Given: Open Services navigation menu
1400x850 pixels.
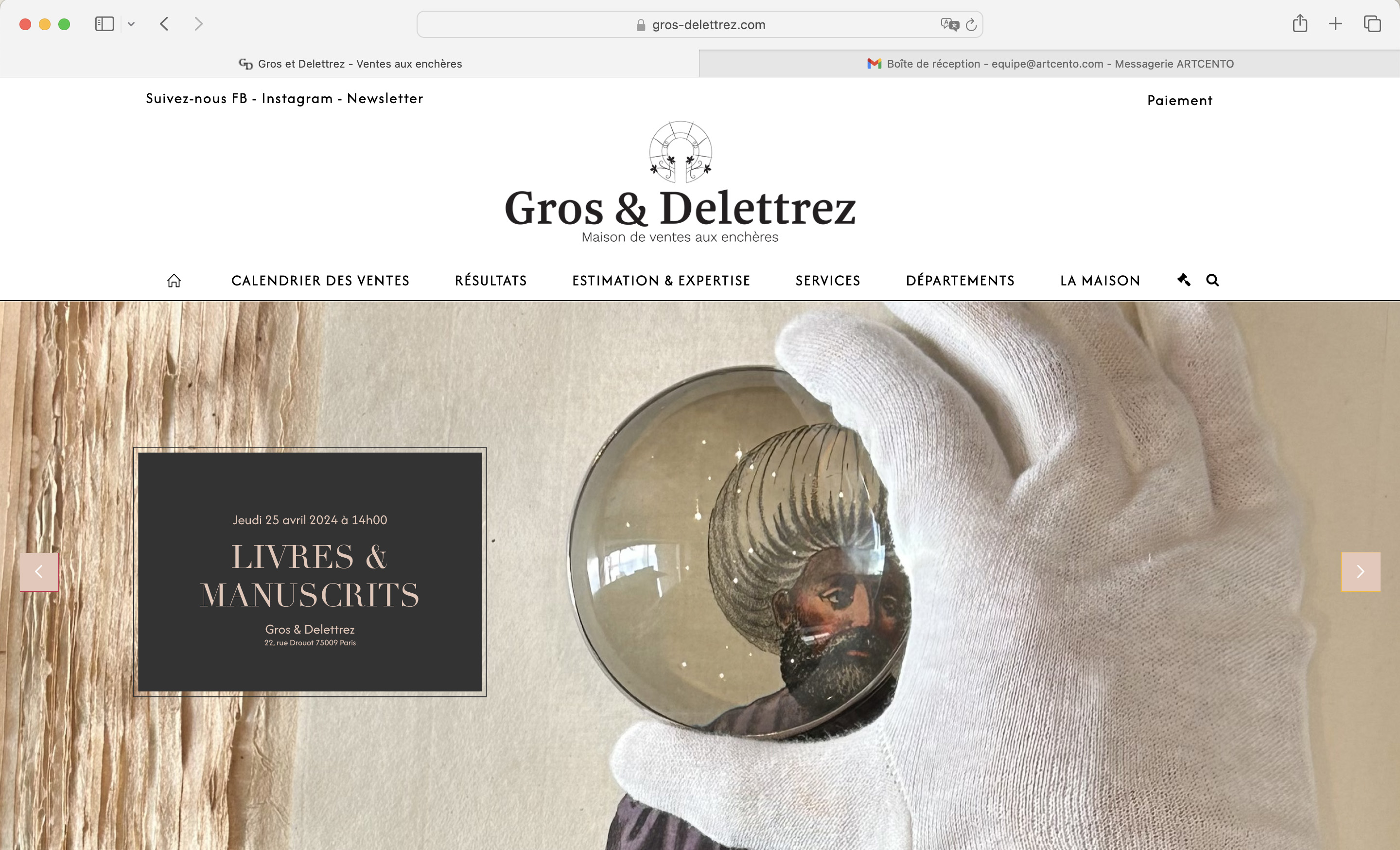Looking at the screenshot, I should pos(828,281).
